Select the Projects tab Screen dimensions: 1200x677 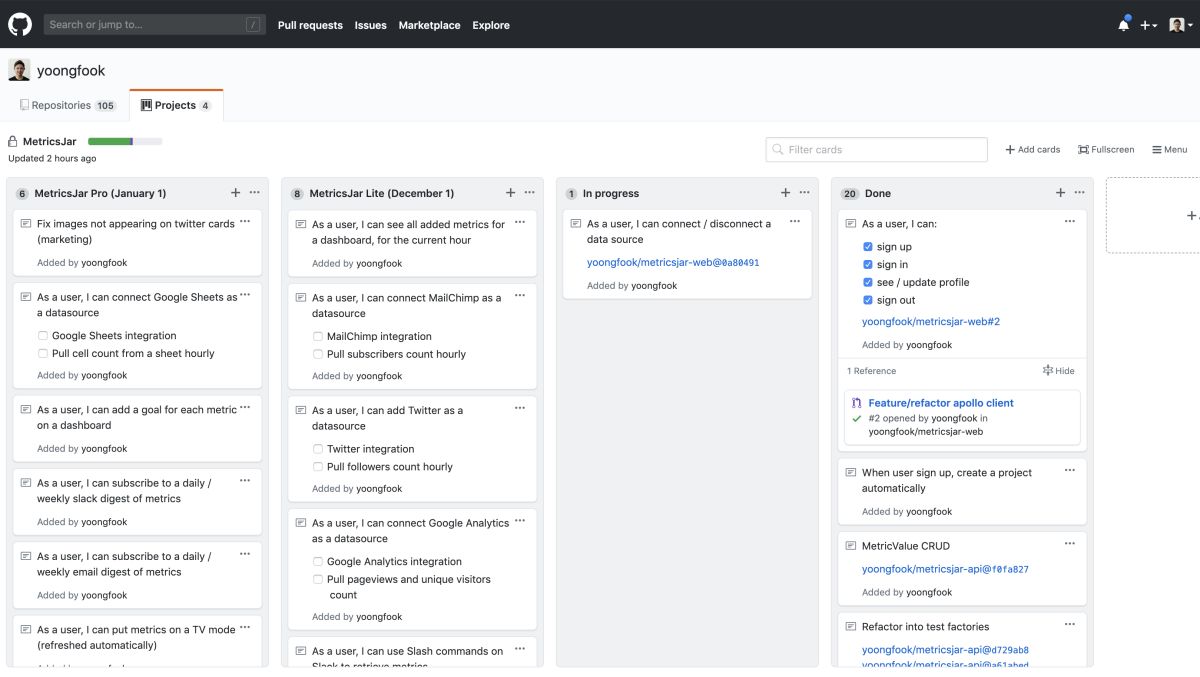pos(176,105)
